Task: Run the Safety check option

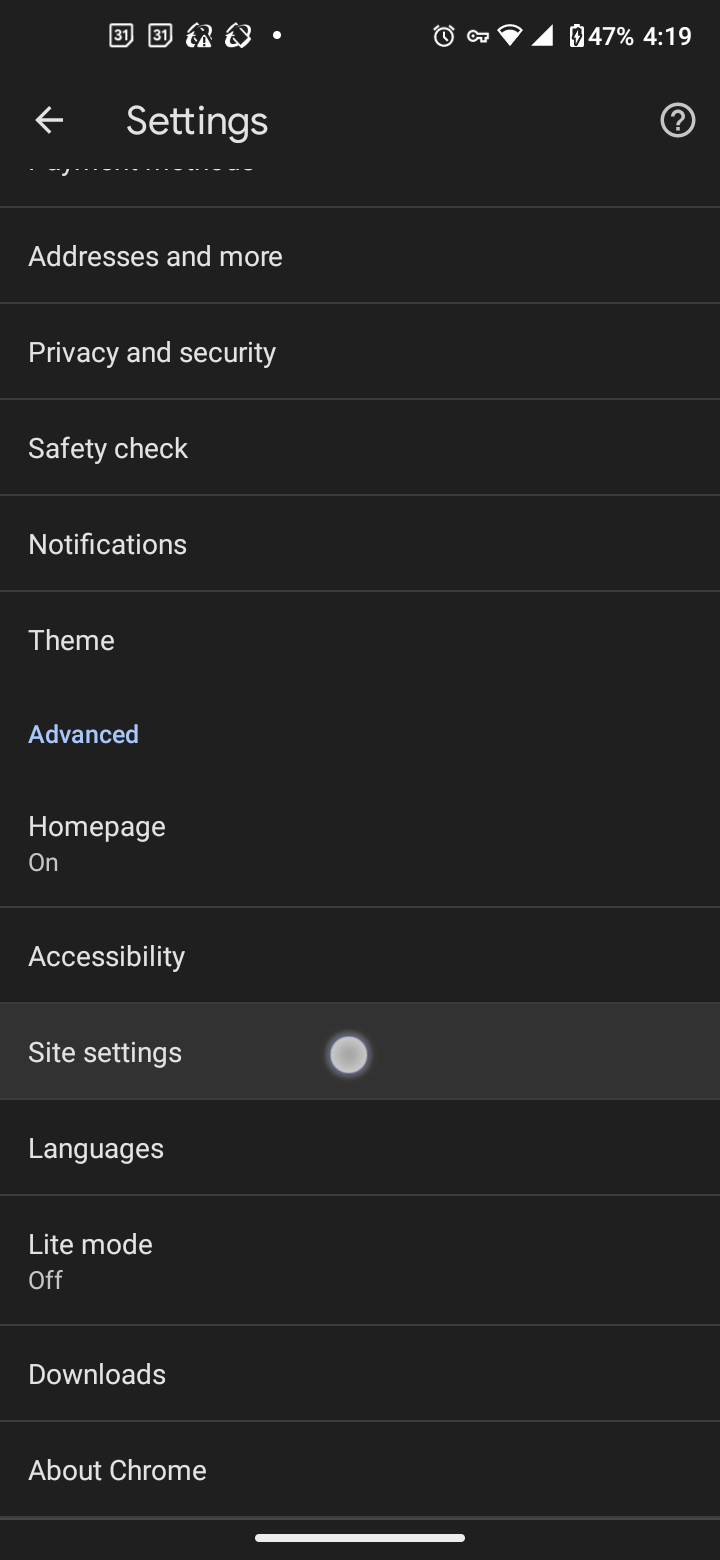Action: click(x=360, y=448)
